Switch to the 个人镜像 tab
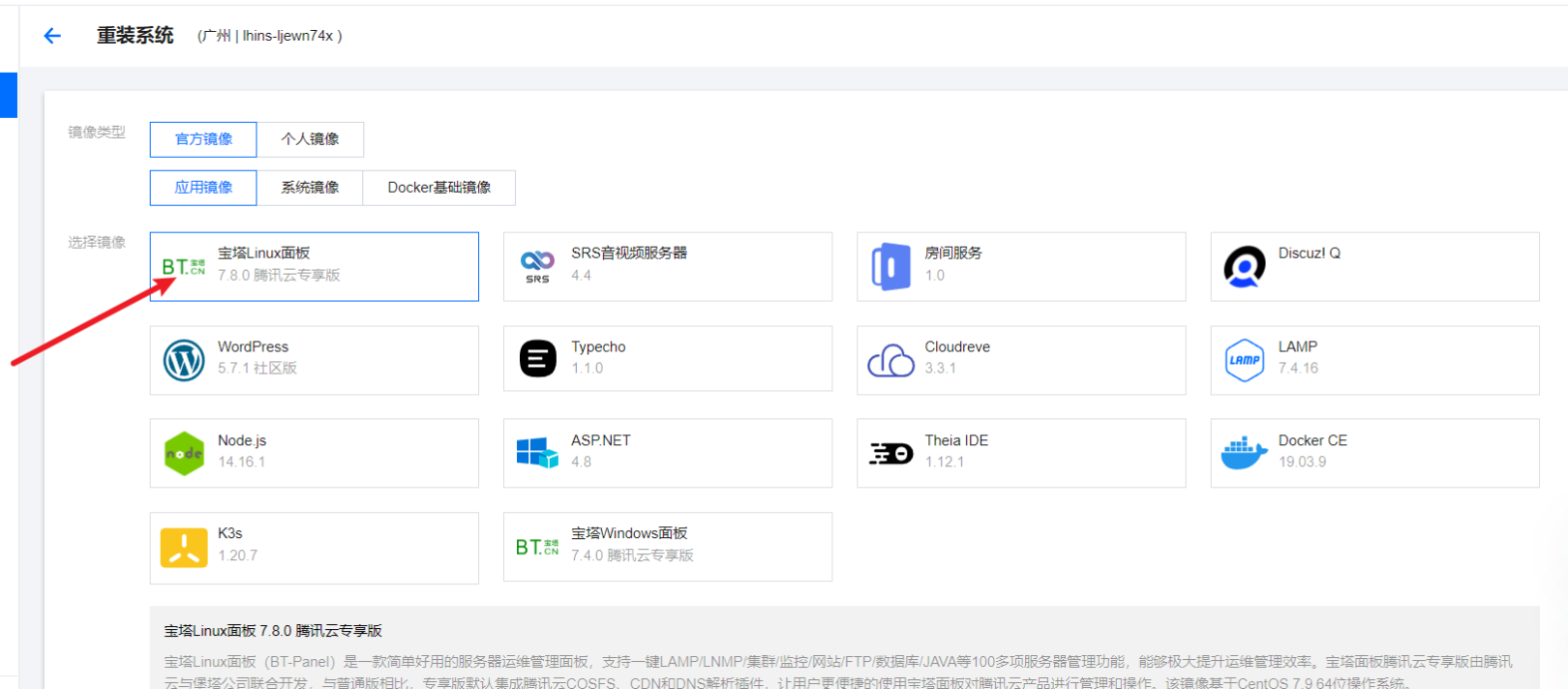 [310, 139]
